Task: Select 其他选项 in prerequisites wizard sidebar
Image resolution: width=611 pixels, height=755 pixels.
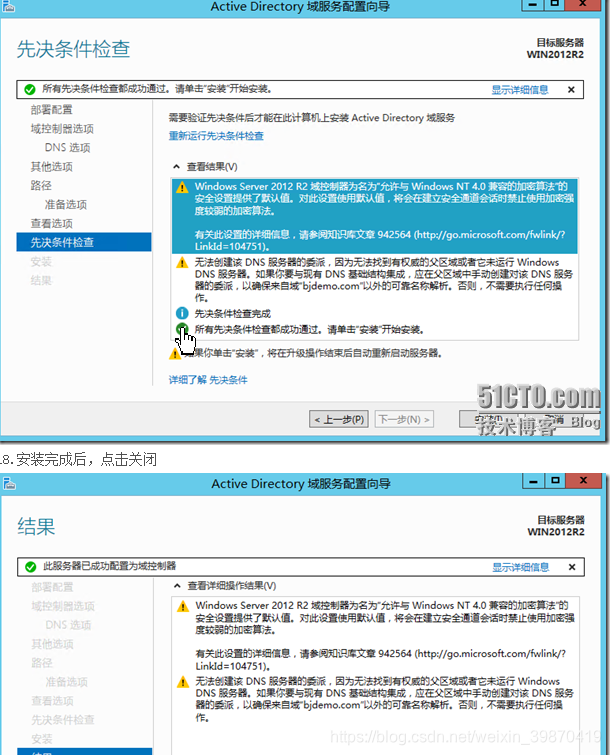Action: (52, 167)
